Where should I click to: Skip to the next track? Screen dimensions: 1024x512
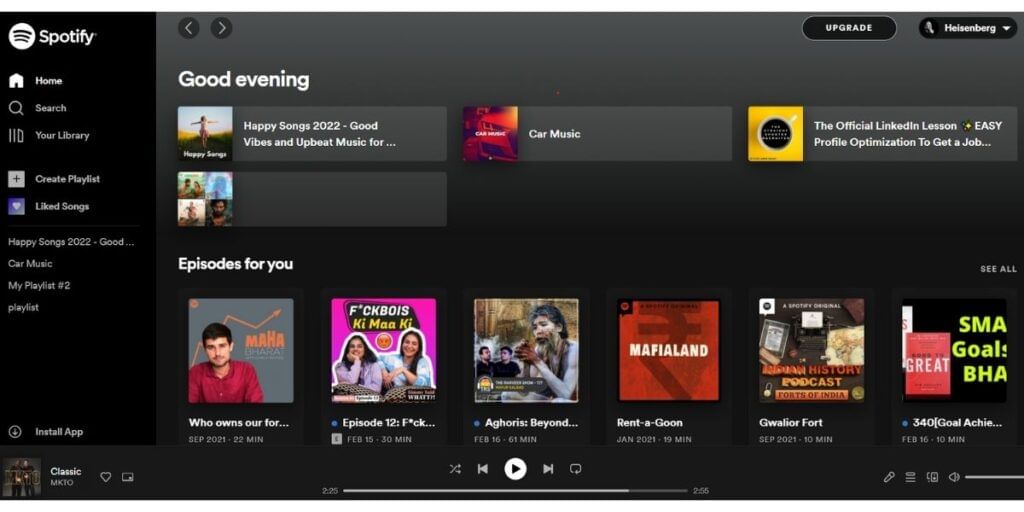click(x=548, y=469)
